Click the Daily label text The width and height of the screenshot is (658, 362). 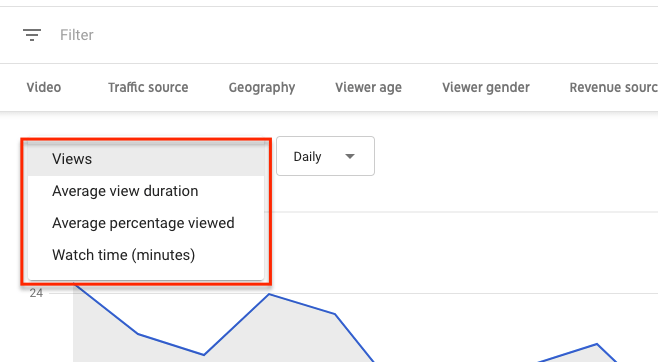click(307, 157)
